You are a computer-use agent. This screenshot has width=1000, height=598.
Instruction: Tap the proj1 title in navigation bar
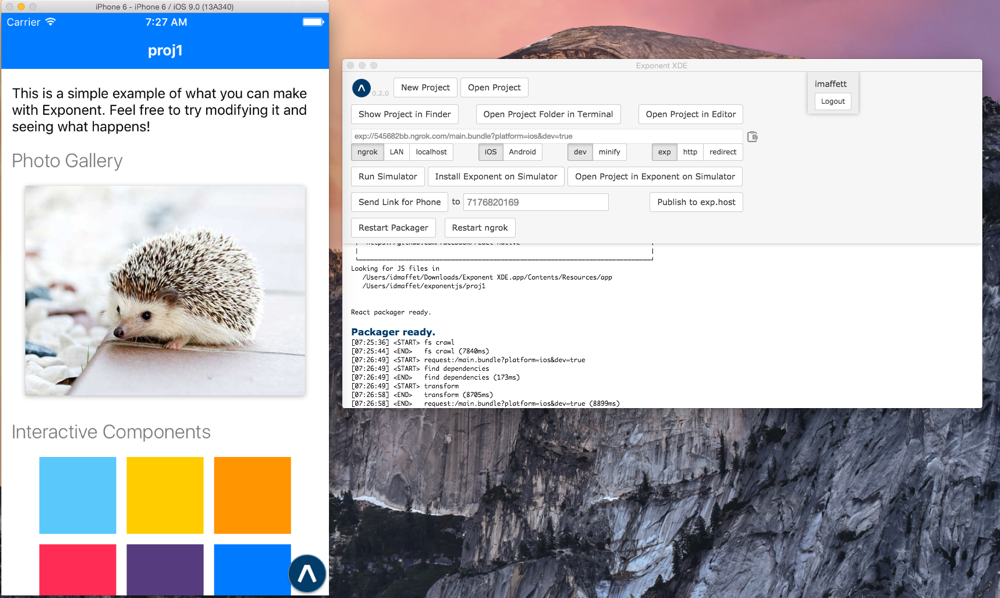[x=165, y=50]
